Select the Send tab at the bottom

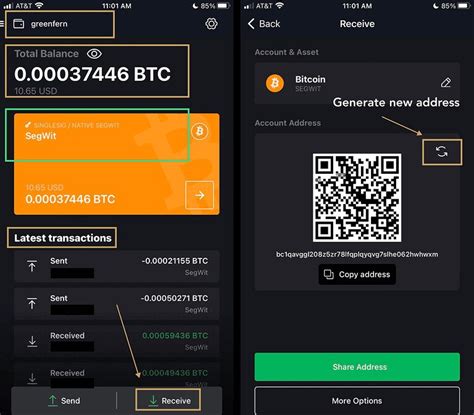[x=64, y=400]
